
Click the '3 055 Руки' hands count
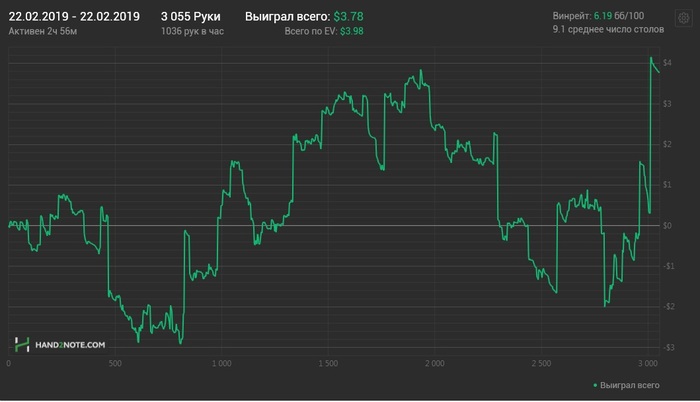(191, 17)
